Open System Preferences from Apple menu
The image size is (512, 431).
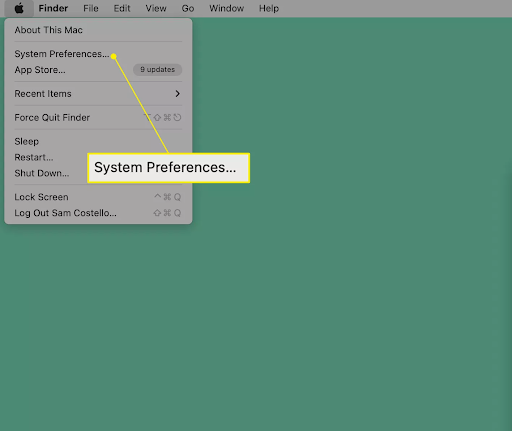(x=62, y=54)
